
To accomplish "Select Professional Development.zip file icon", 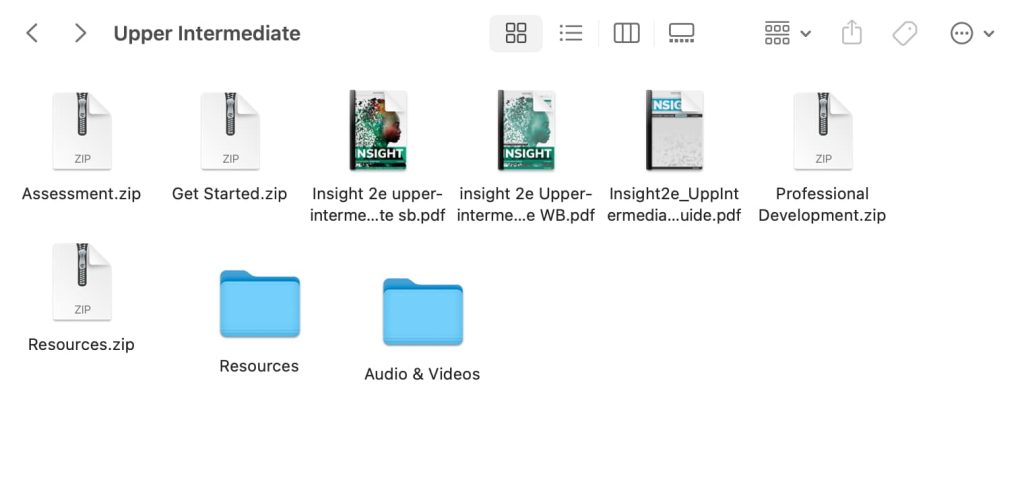I will (x=822, y=131).
